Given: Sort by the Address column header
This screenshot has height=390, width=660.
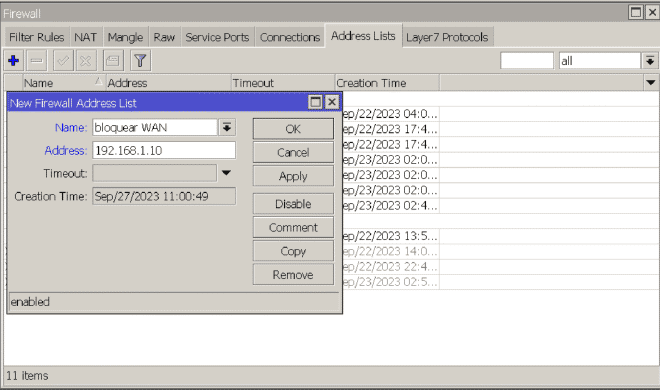Looking at the screenshot, I should pyautogui.click(x=168, y=83).
